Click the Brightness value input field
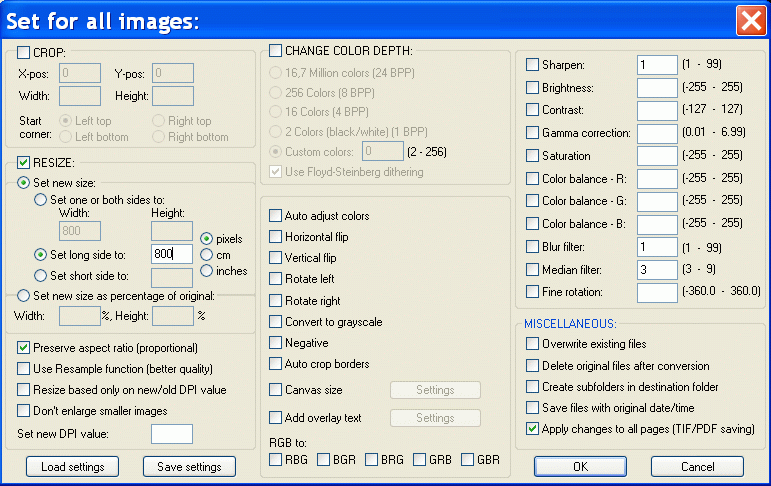 click(x=657, y=88)
